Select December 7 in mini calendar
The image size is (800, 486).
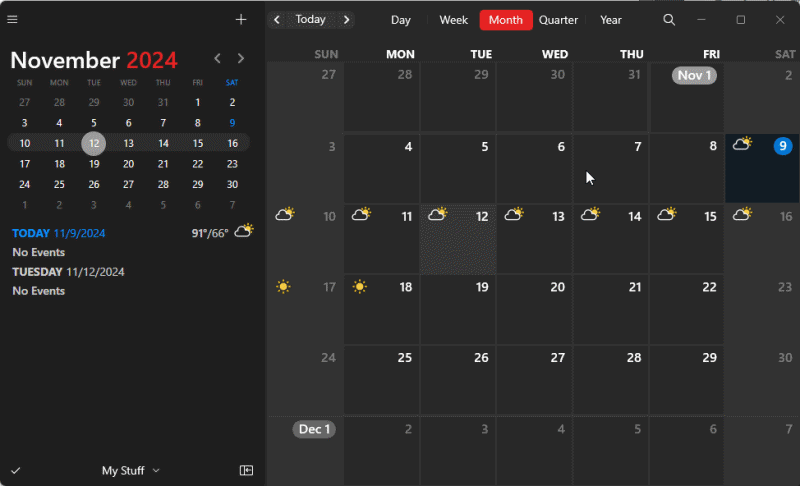click(x=232, y=205)
